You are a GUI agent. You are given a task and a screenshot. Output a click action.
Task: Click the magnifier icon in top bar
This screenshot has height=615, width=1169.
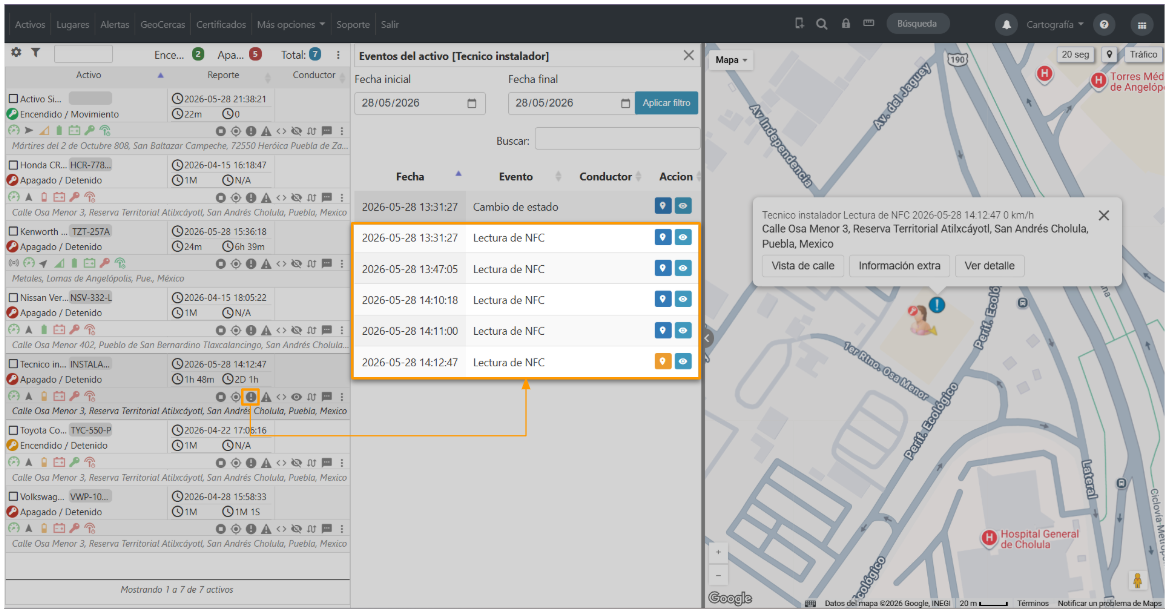point(822,24)
